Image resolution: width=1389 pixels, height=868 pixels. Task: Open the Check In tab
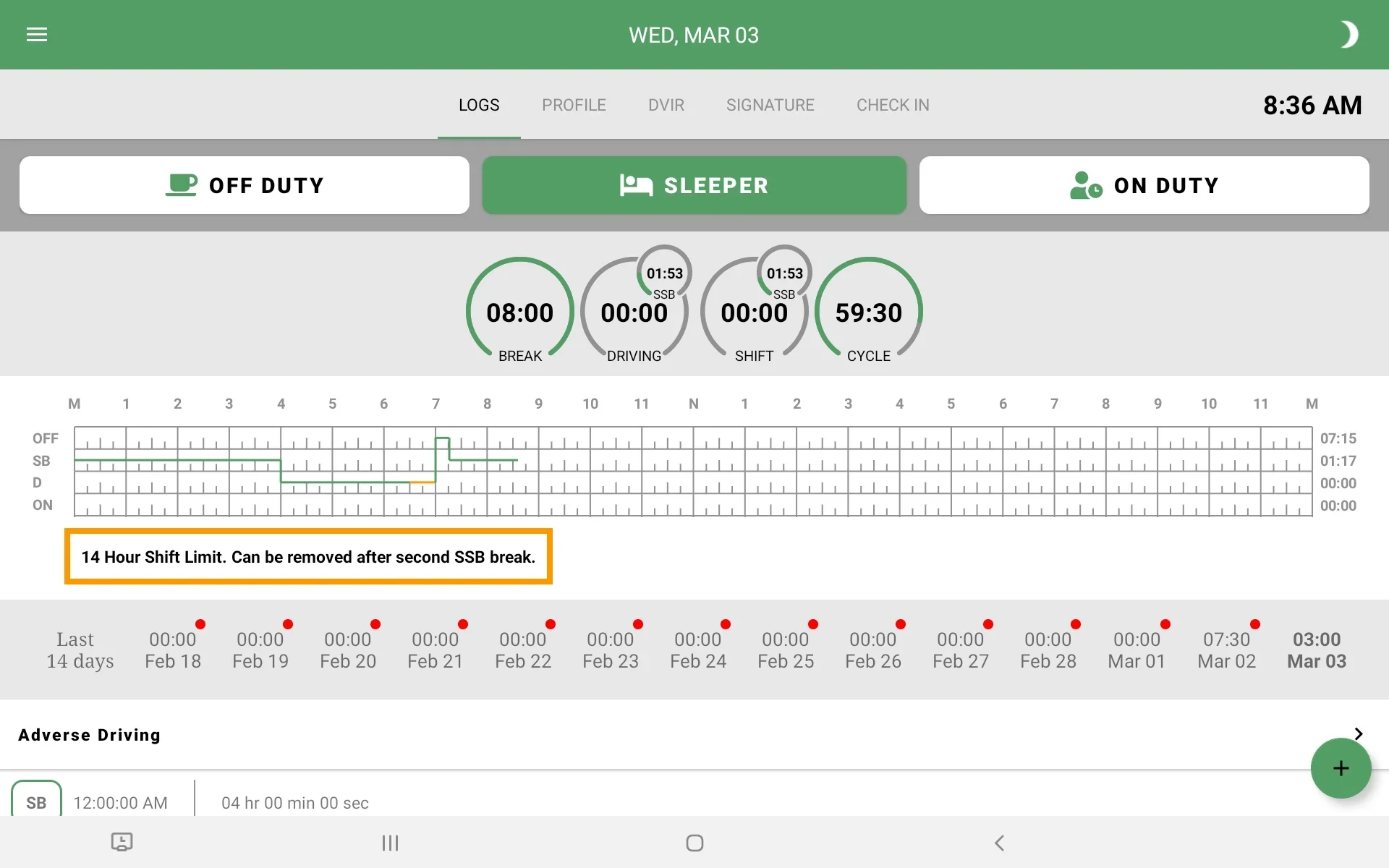893,105
